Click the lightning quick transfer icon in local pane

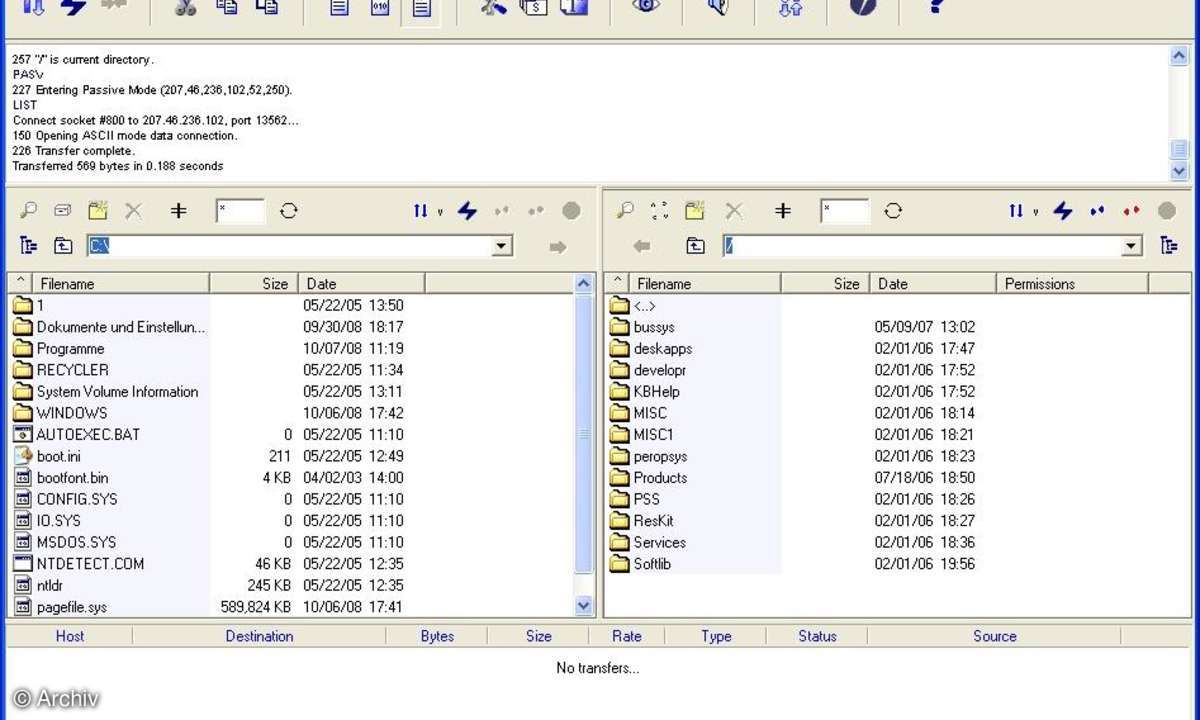point(467,211)
